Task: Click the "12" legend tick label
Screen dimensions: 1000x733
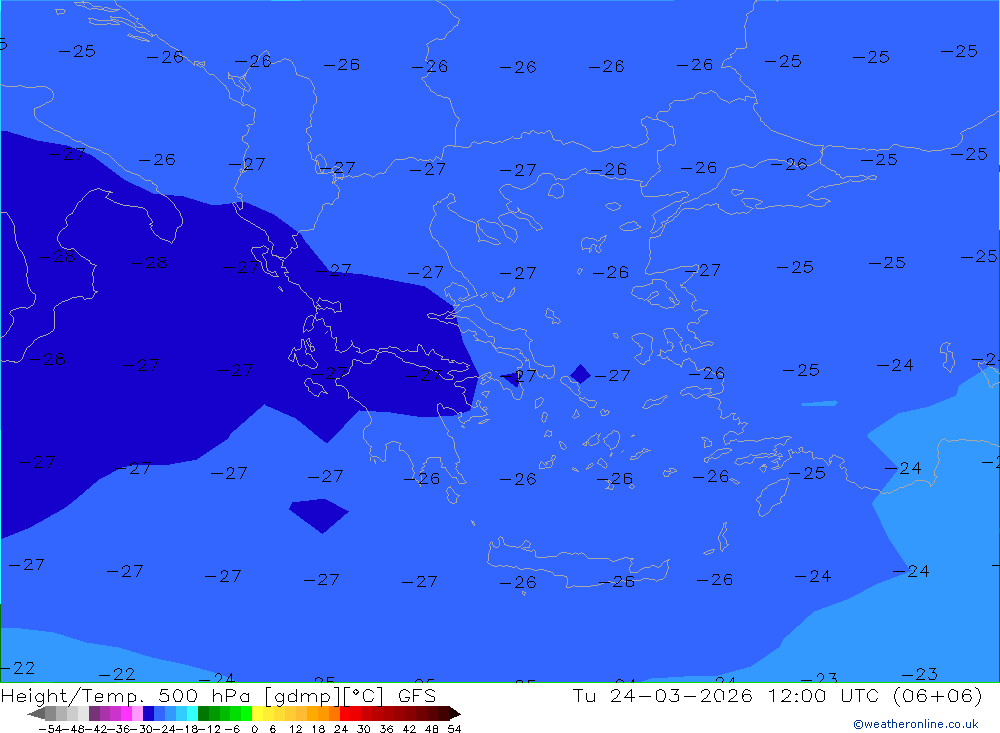Action: 295,729
